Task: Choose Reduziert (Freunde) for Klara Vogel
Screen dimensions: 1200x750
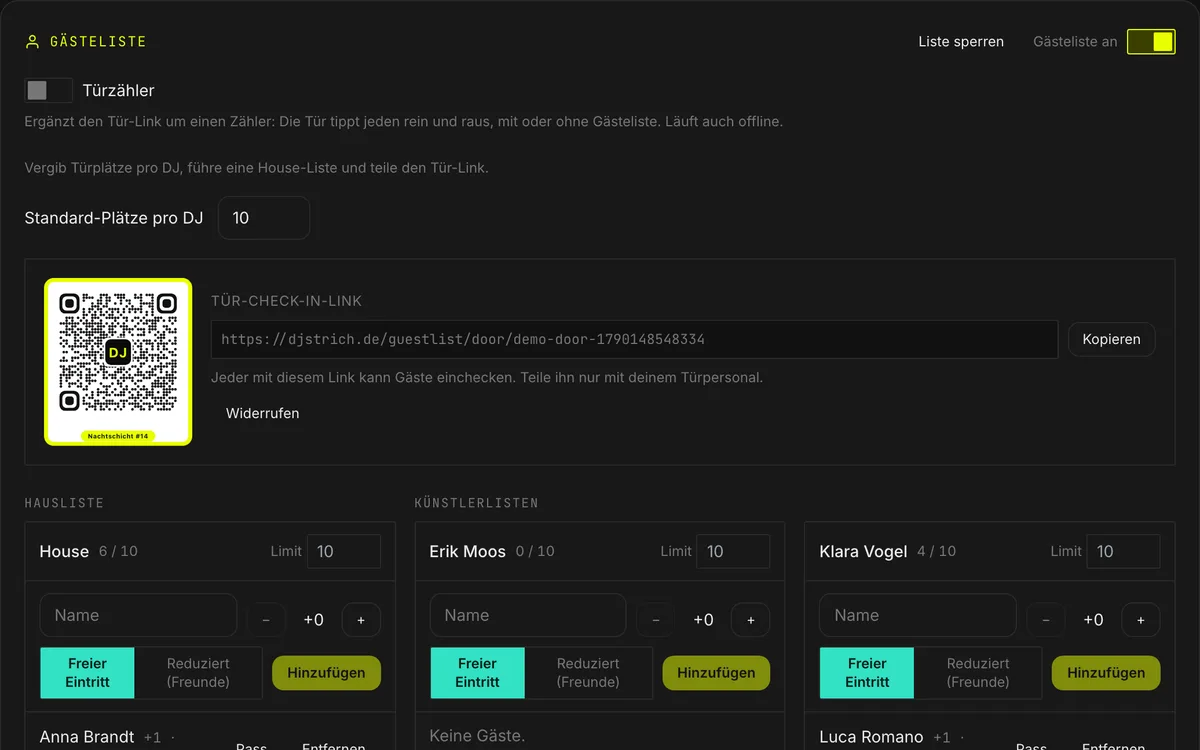Action: (978, 672)
